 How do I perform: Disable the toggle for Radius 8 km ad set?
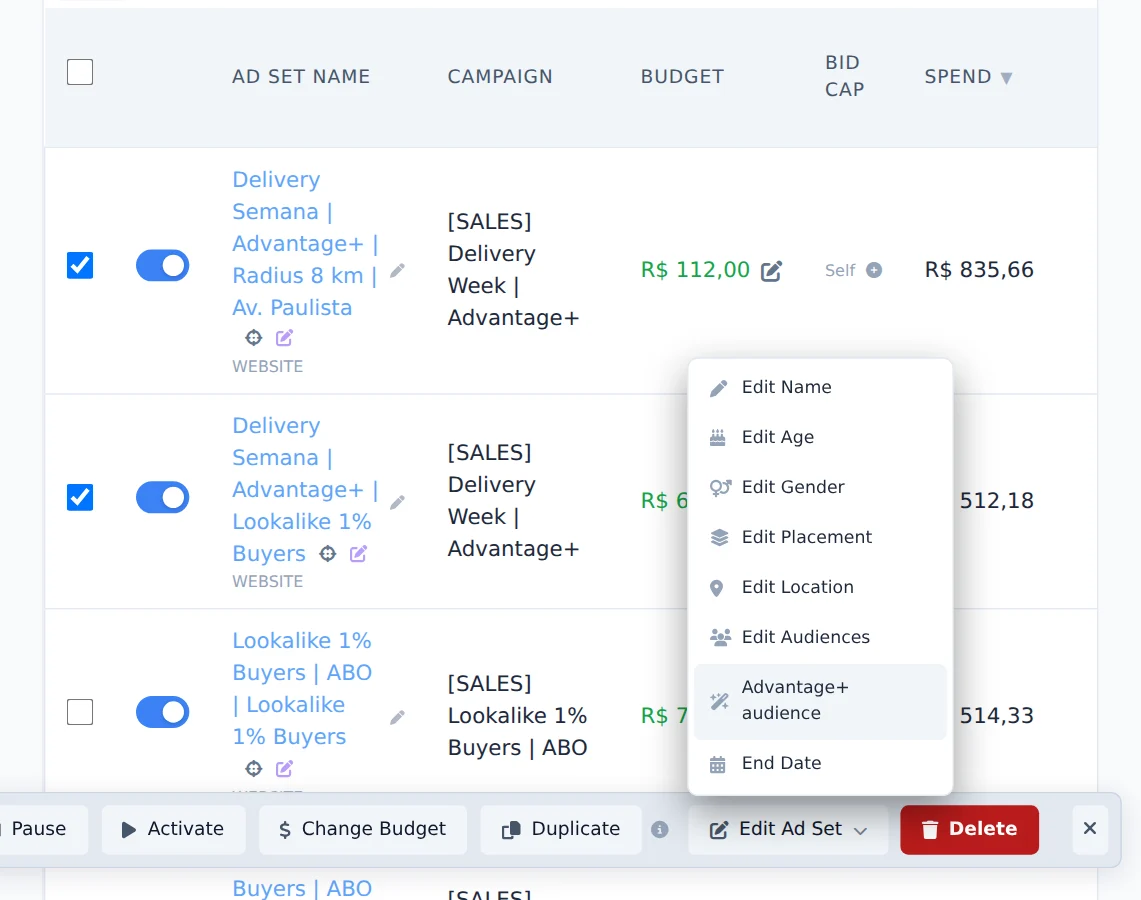[x=162, y=266]
